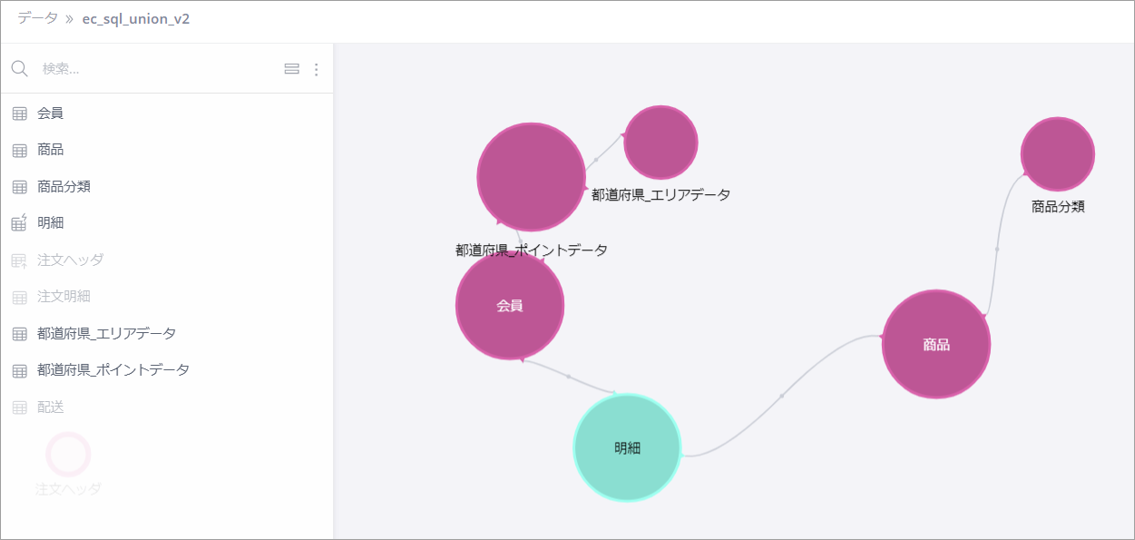
Task: Select the 商品 bubble in the canvas
Action: (936, 345)
